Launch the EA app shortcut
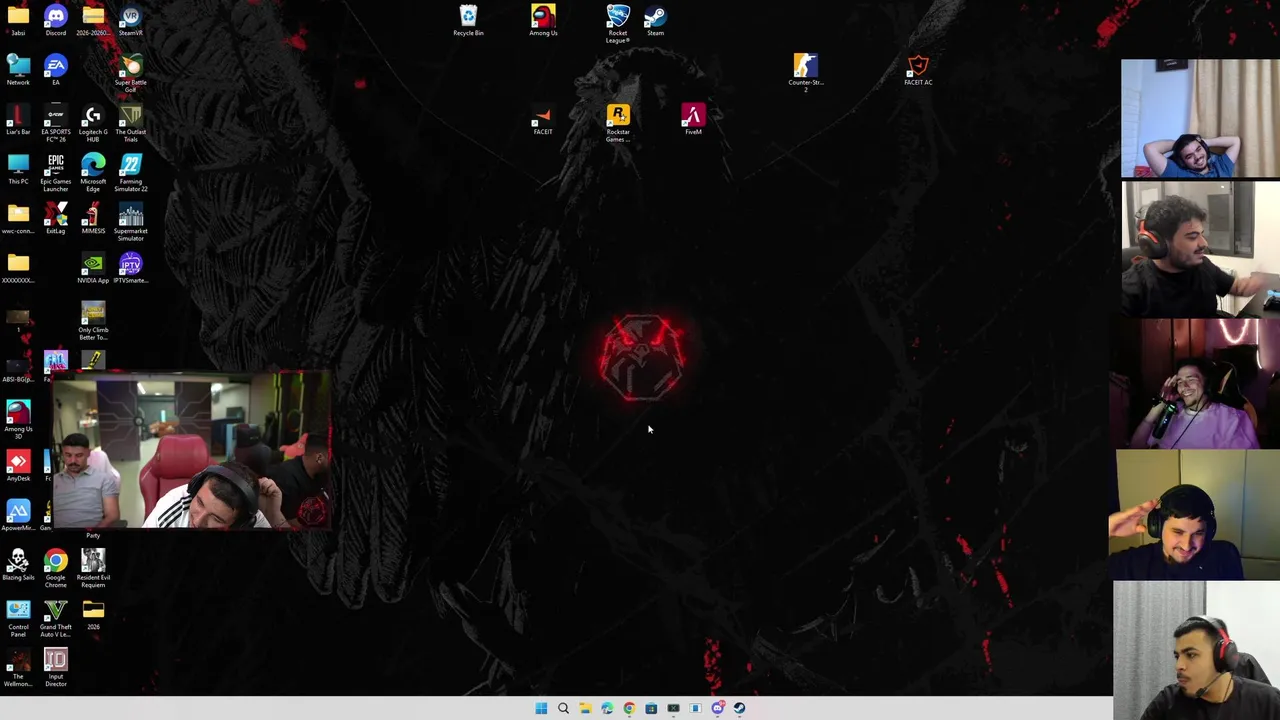 click(x=56, y=69)
